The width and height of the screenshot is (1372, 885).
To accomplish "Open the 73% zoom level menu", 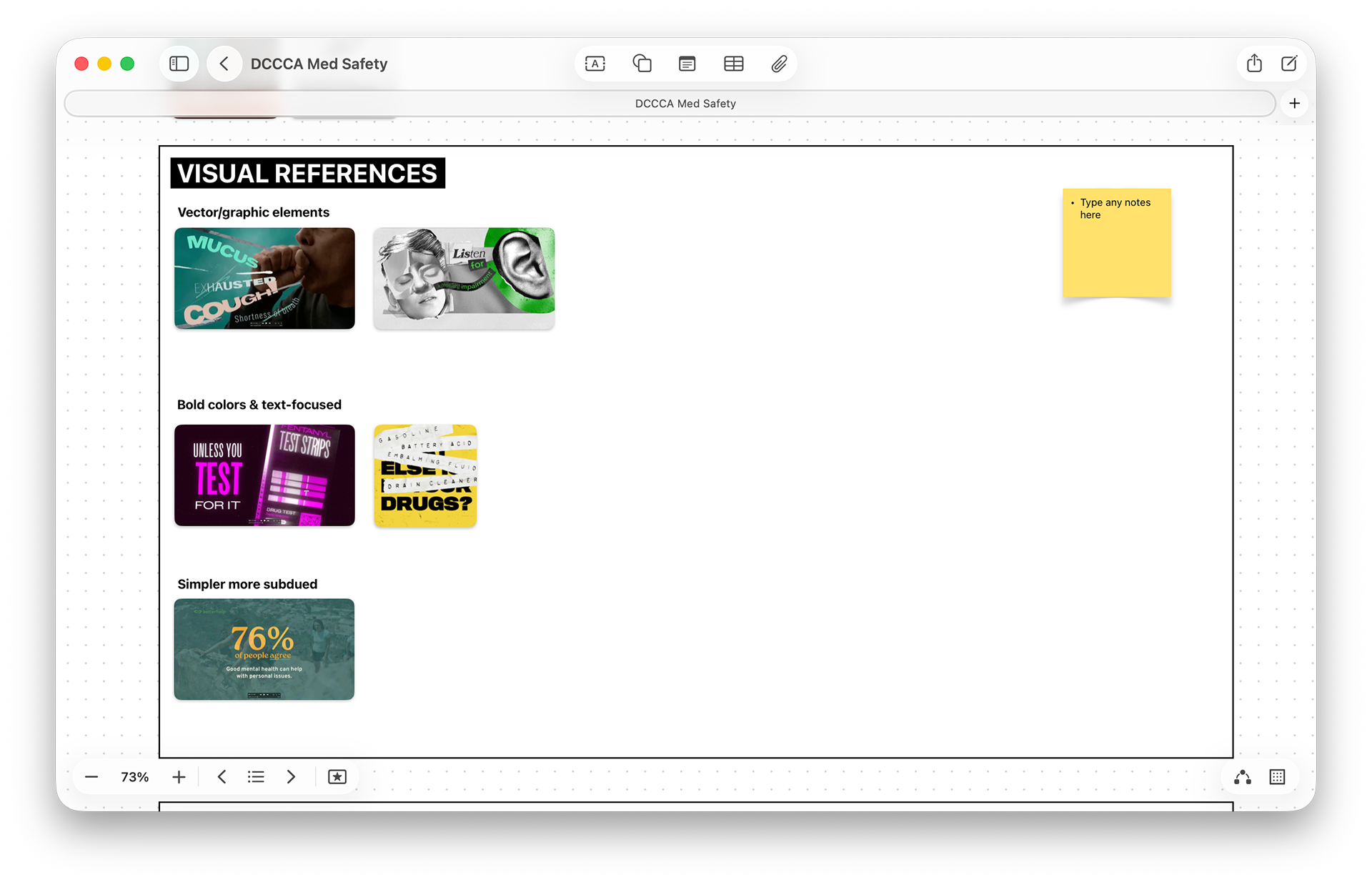I will (134, 777).
